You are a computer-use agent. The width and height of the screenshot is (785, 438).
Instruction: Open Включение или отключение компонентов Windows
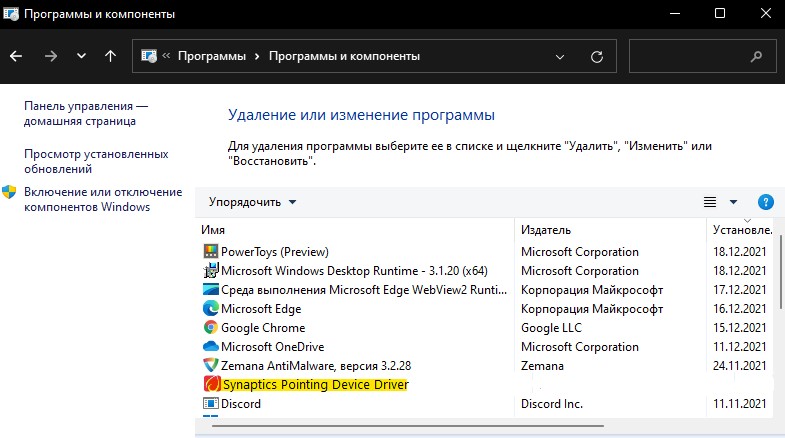coord(103,199)
